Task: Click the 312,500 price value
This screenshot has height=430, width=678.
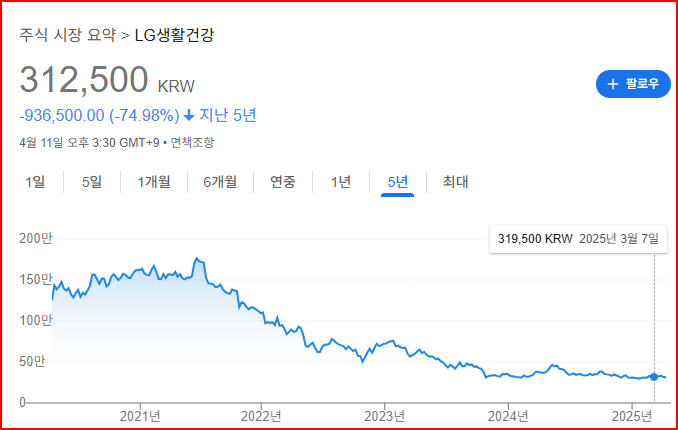Action: coord(84,80)
